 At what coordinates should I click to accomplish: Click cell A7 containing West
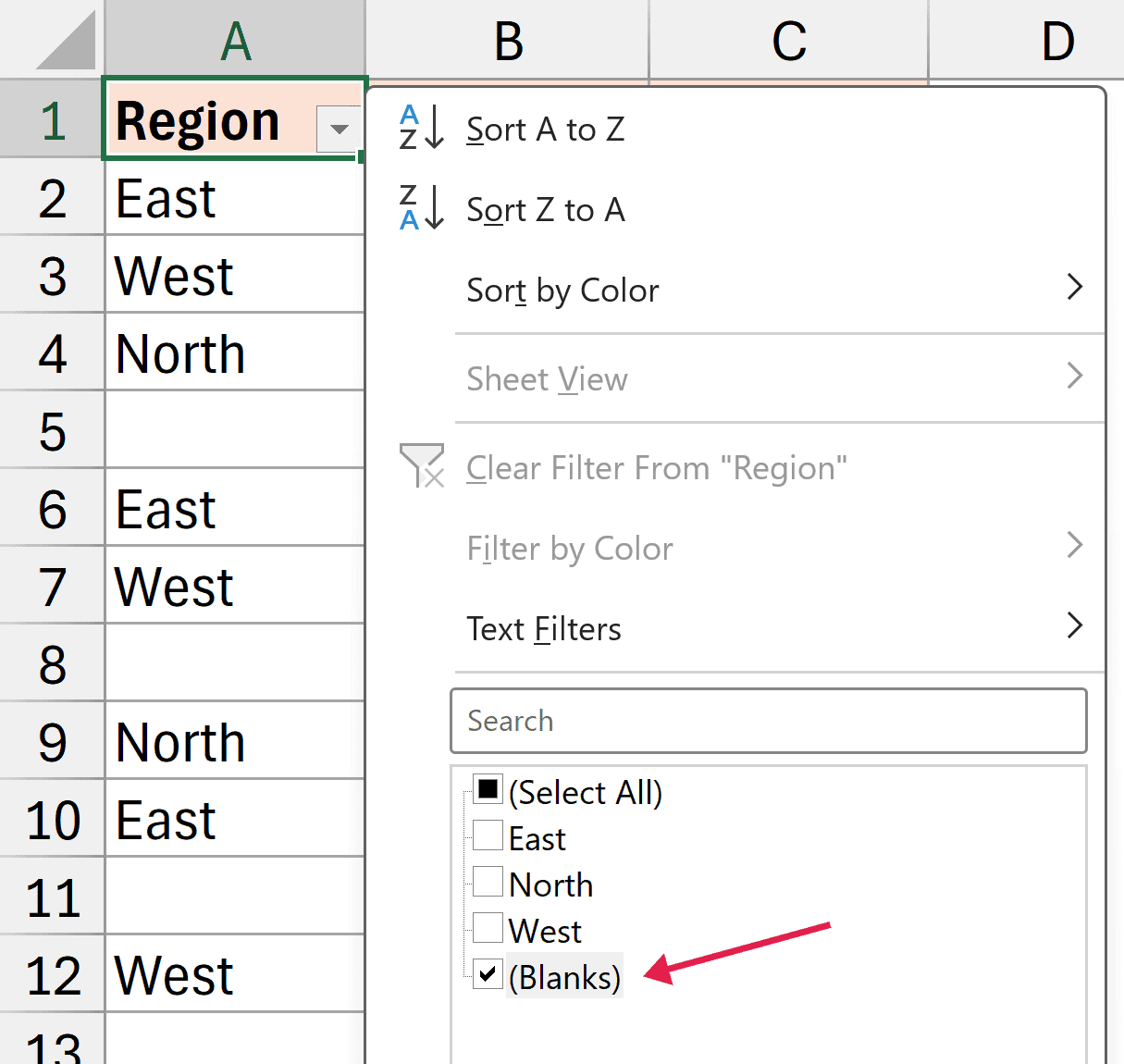pos(235,587)
